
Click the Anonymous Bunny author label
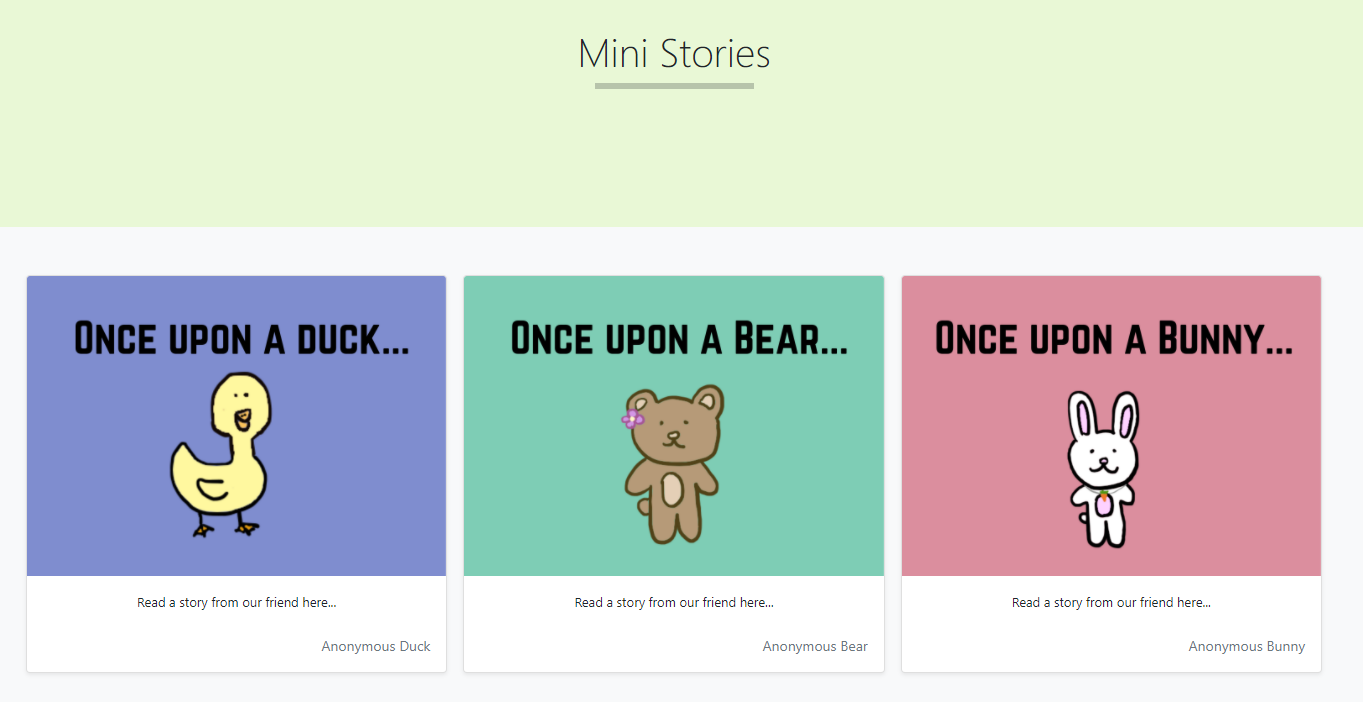[1247, 646]
